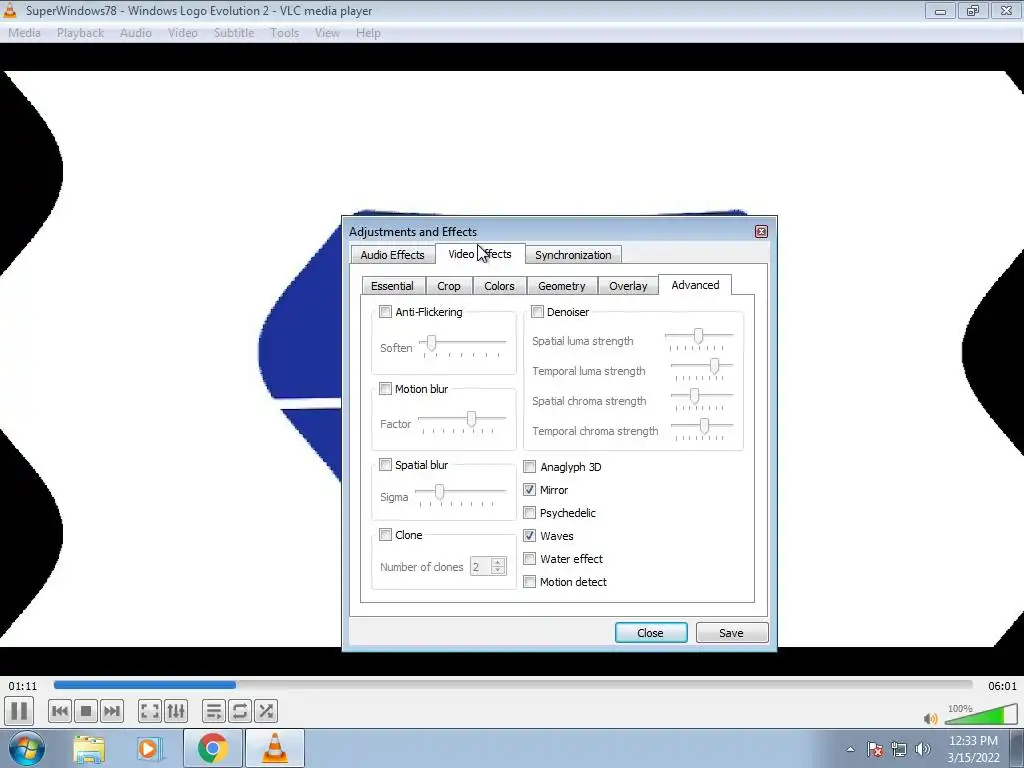Image resolution: width=1024 pixels, height=768 pixels.
Task: Open extended settings equalizer icon
Action: [176, 711]
